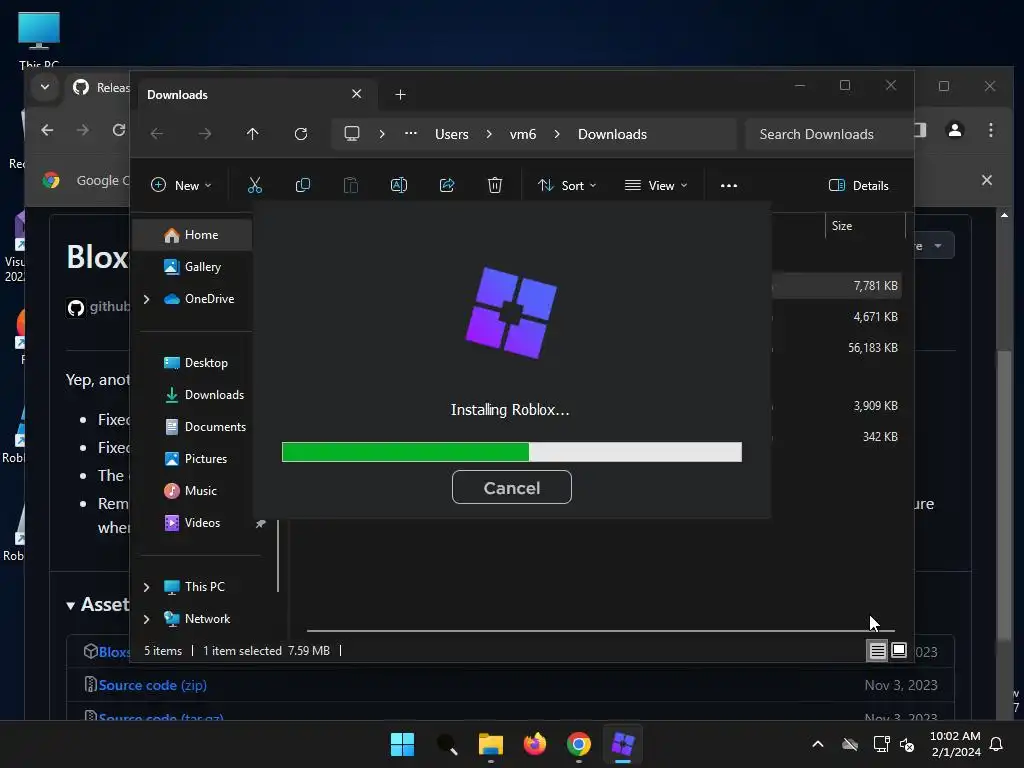
Task: Go back in File Explorer
Action: [x=157, y=134]
